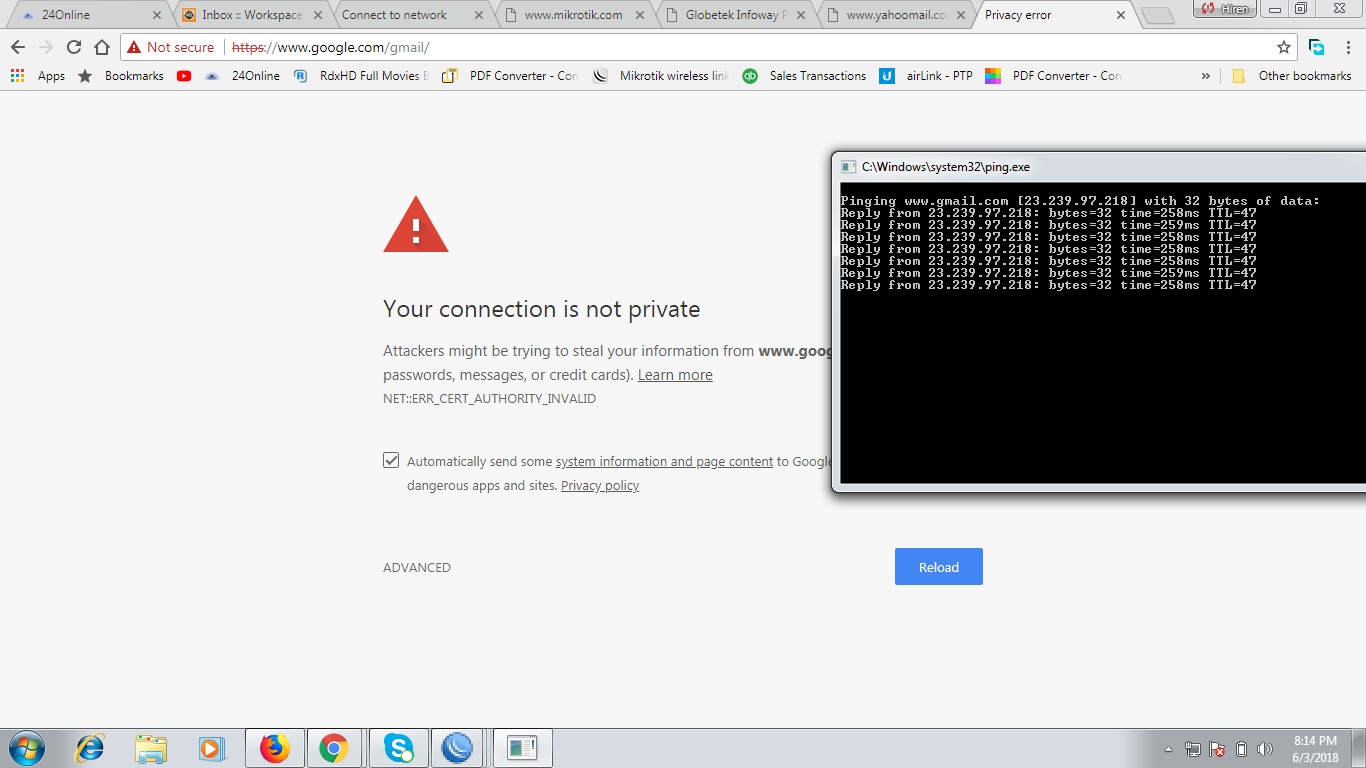Screen dimensions: 1366x768
Task: Open the Mikrotik wireless link bookmark
Action: pos(661,76)
